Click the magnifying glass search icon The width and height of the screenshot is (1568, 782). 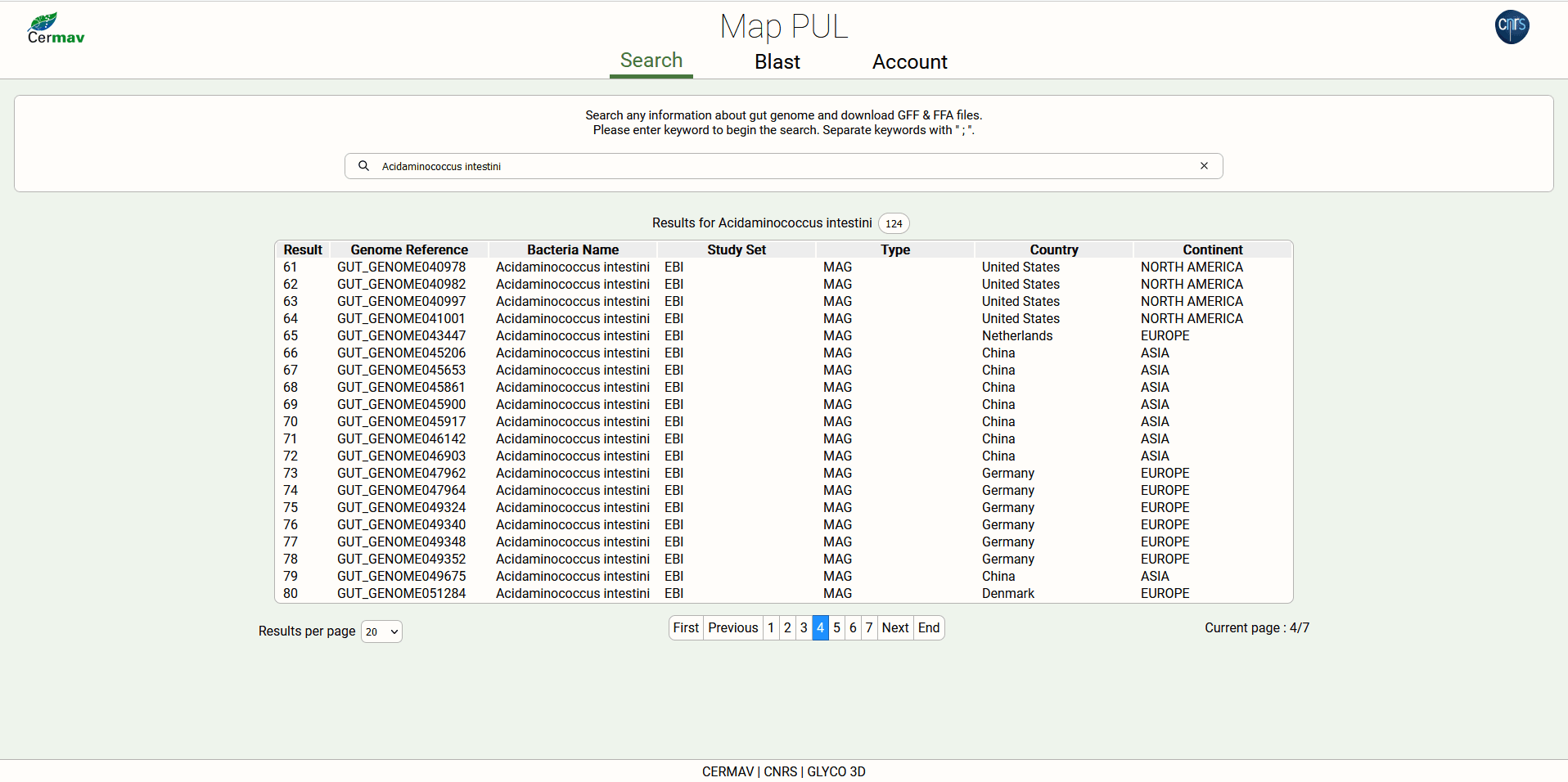click(363, 166)
